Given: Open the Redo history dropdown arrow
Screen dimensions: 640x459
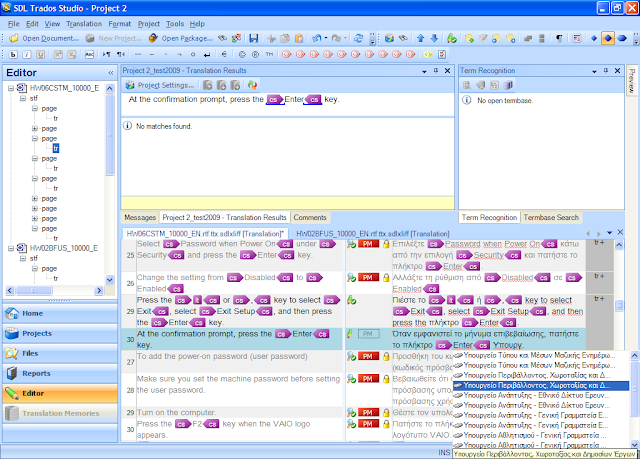Looking at the screenshot, I should (345, 38).
